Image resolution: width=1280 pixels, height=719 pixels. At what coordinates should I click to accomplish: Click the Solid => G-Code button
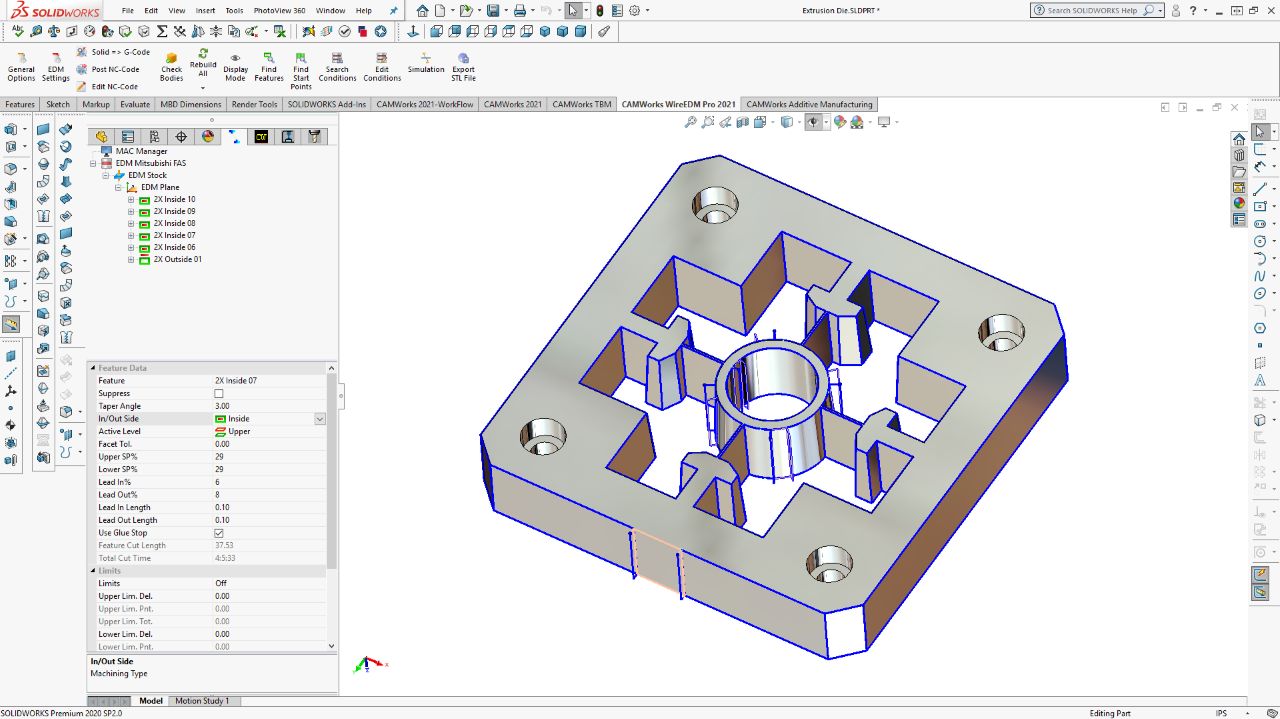point(119,52)
